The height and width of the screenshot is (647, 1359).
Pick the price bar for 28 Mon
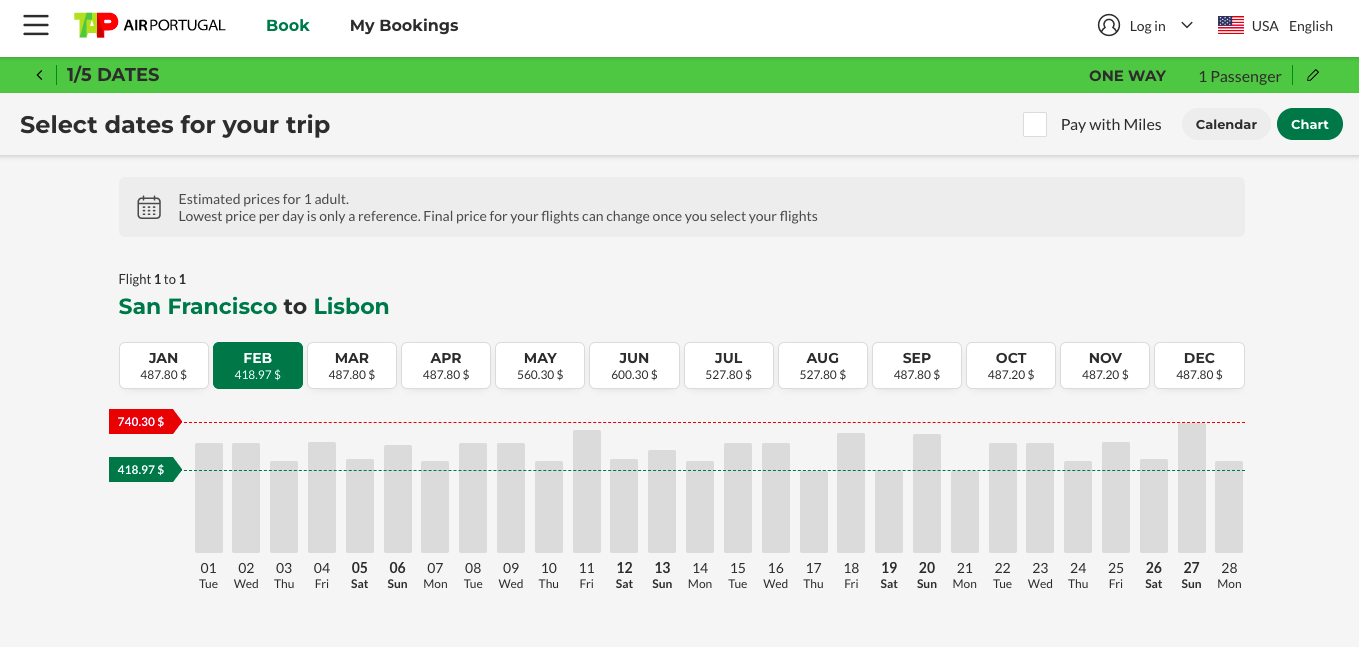coord(1229,507)
